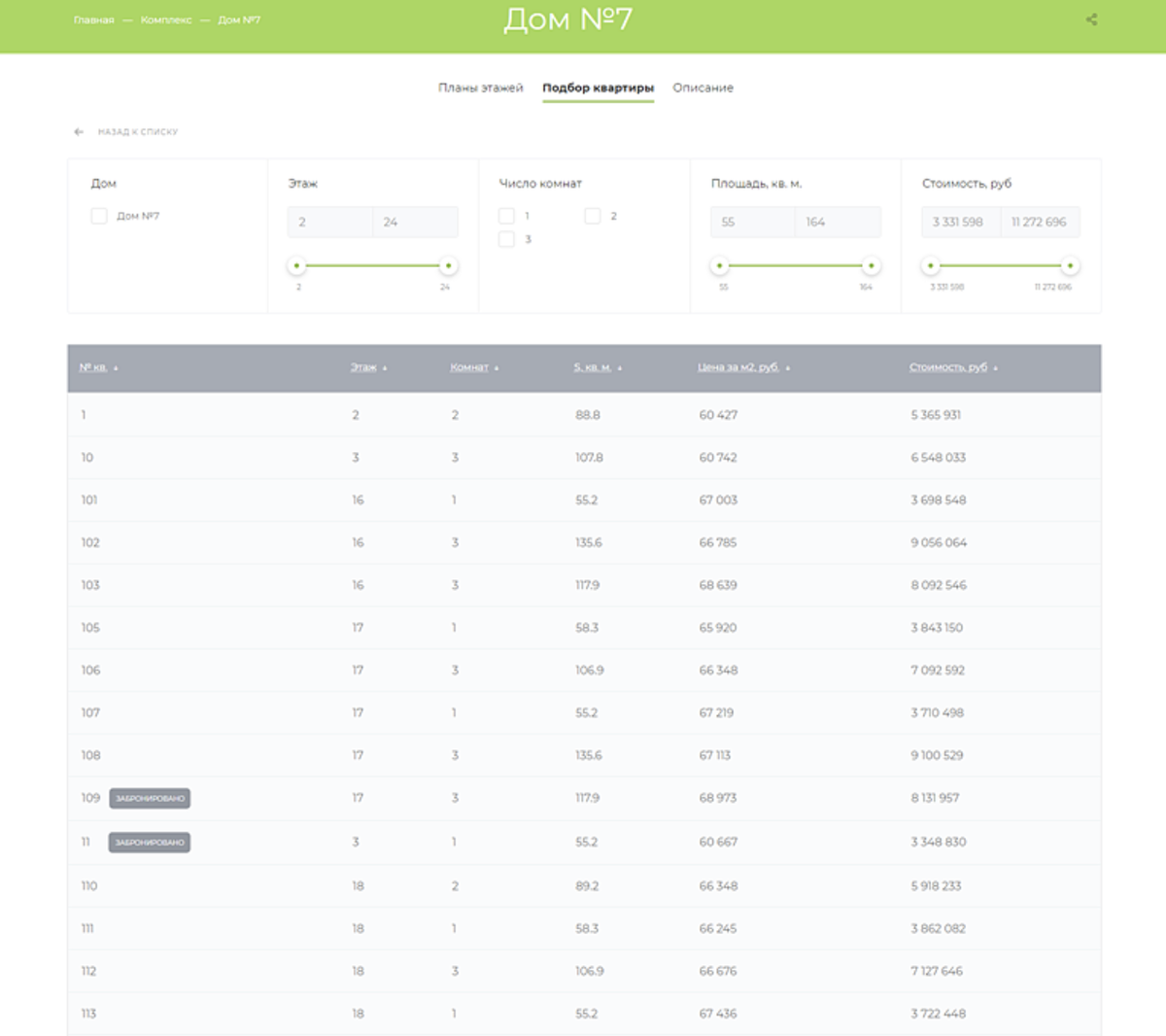Tick the 2-room checkbox

click(x=593, y=216)
